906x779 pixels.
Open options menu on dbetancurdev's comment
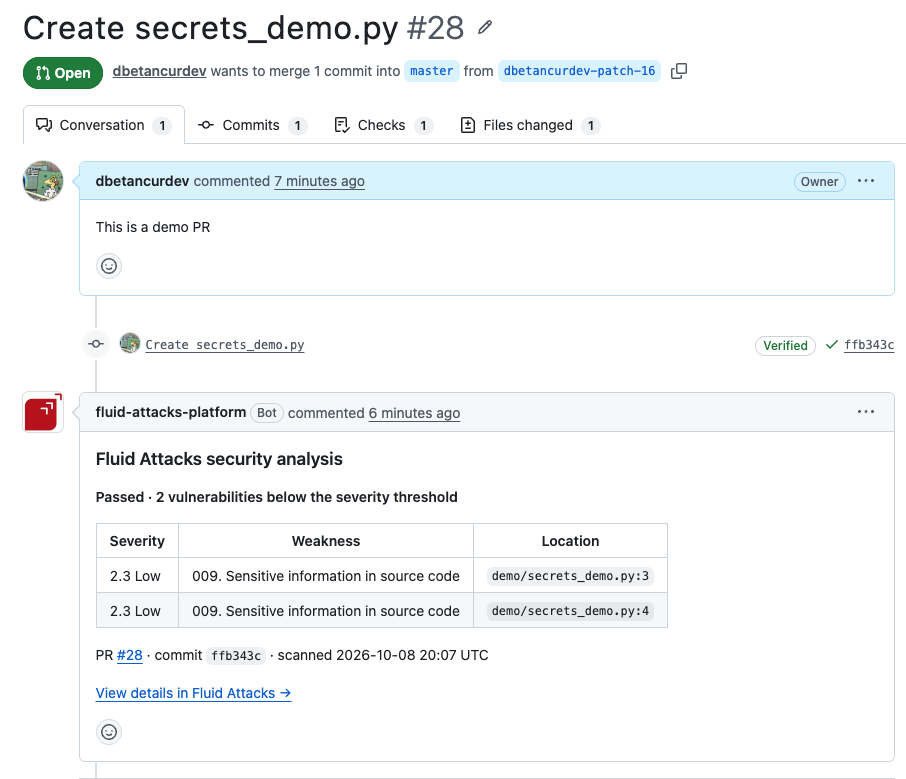[866, 181]
